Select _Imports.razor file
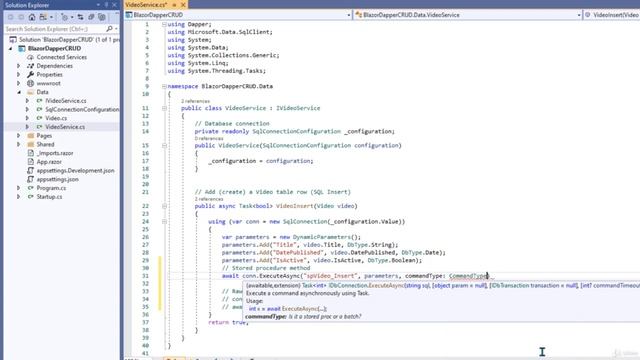Image resolution: width=640 pixels, height=360 pixels. click(55, 153)
